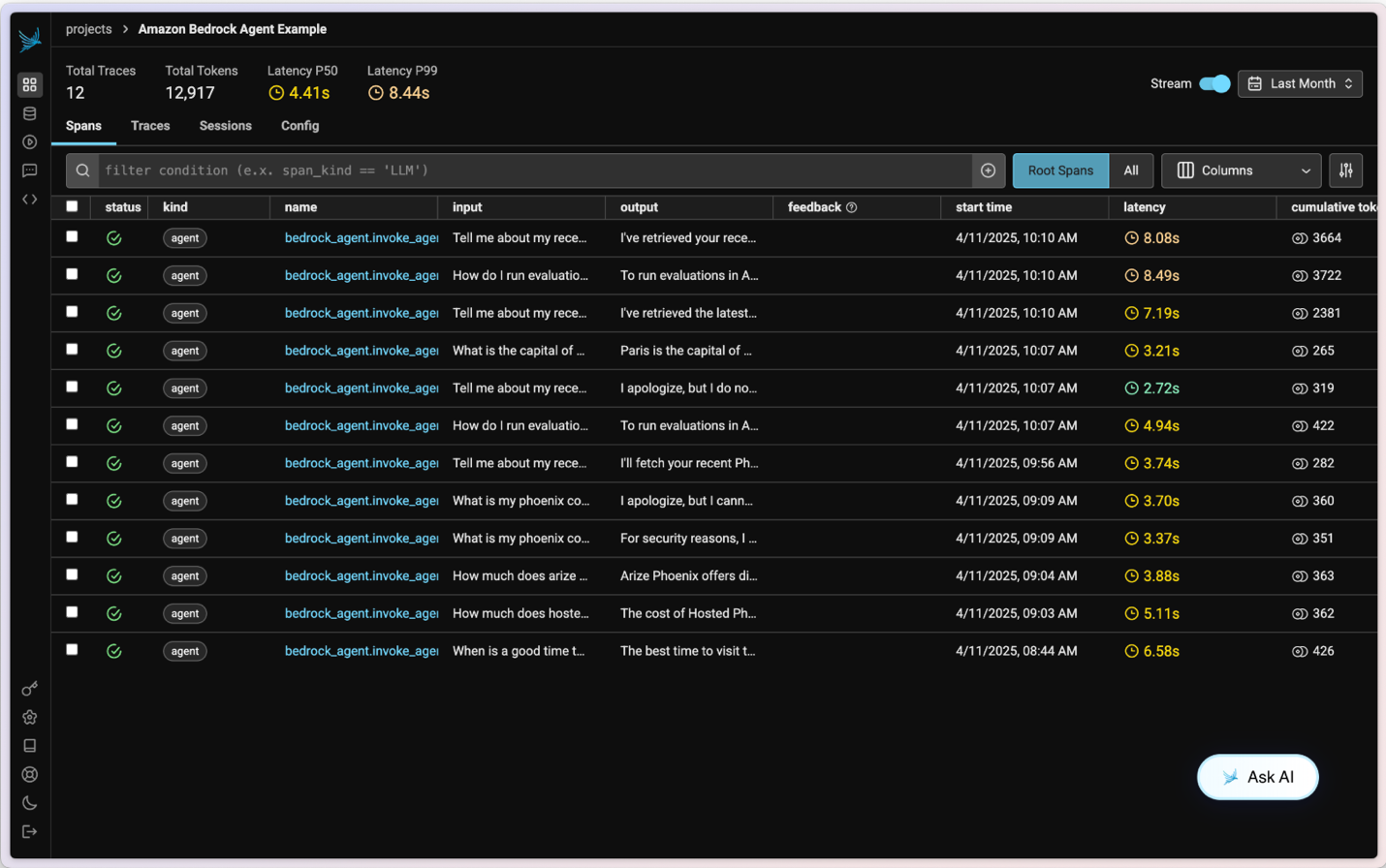Open the Last Month time range dropdown
Image resolution: width=1386 pixels, height=868 pixels.
tap(1300, 83)
